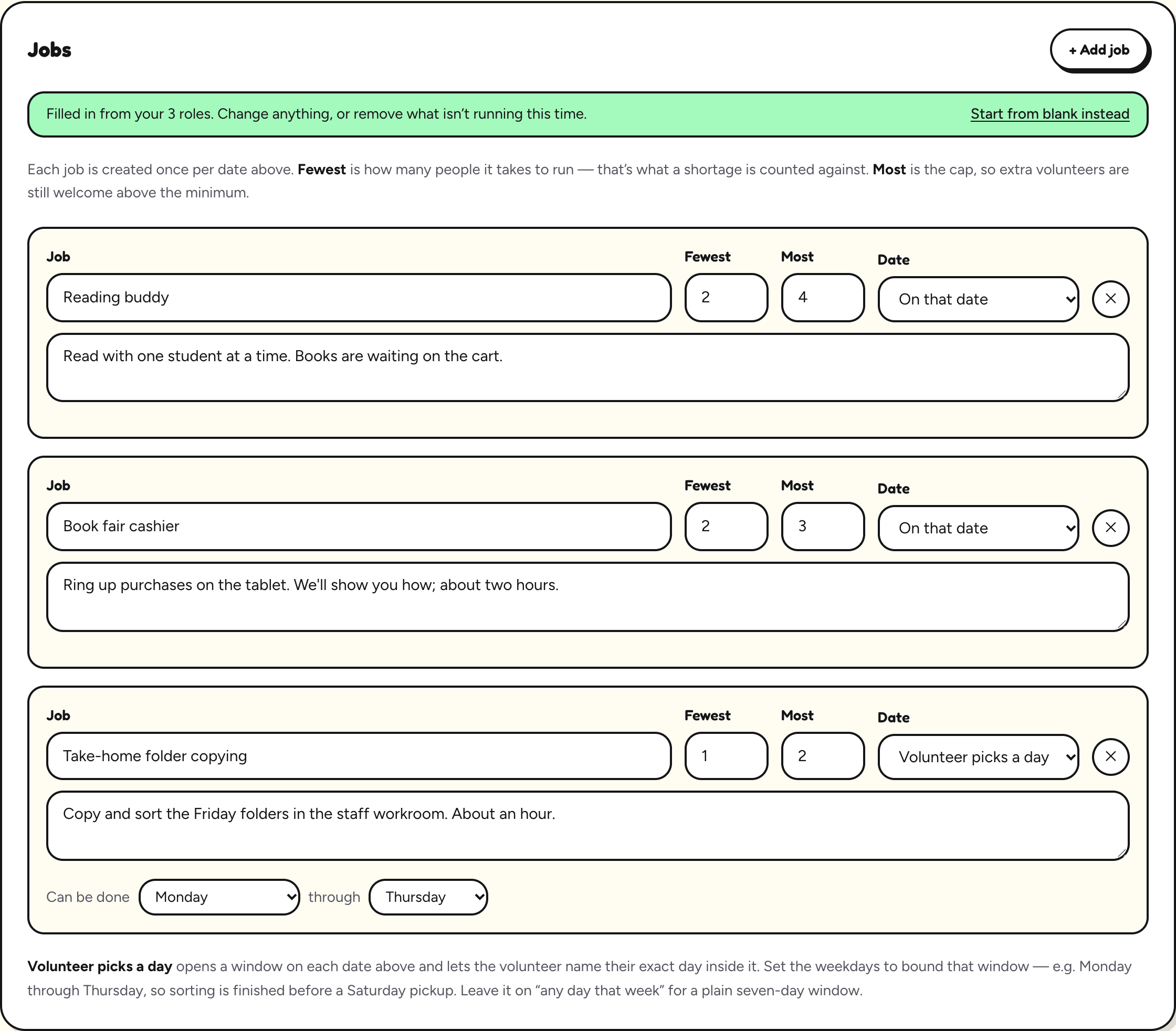Open Date dropdown for Book fair cashier
1176x1031 pixels.
tap(978, 528)
